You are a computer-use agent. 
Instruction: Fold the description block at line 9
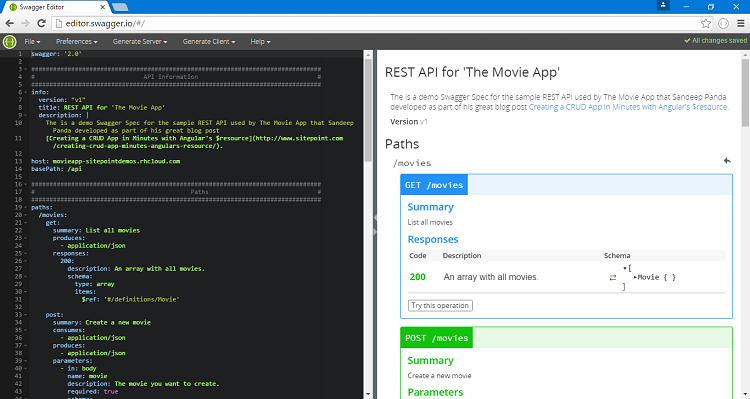(x=25, y=115)
